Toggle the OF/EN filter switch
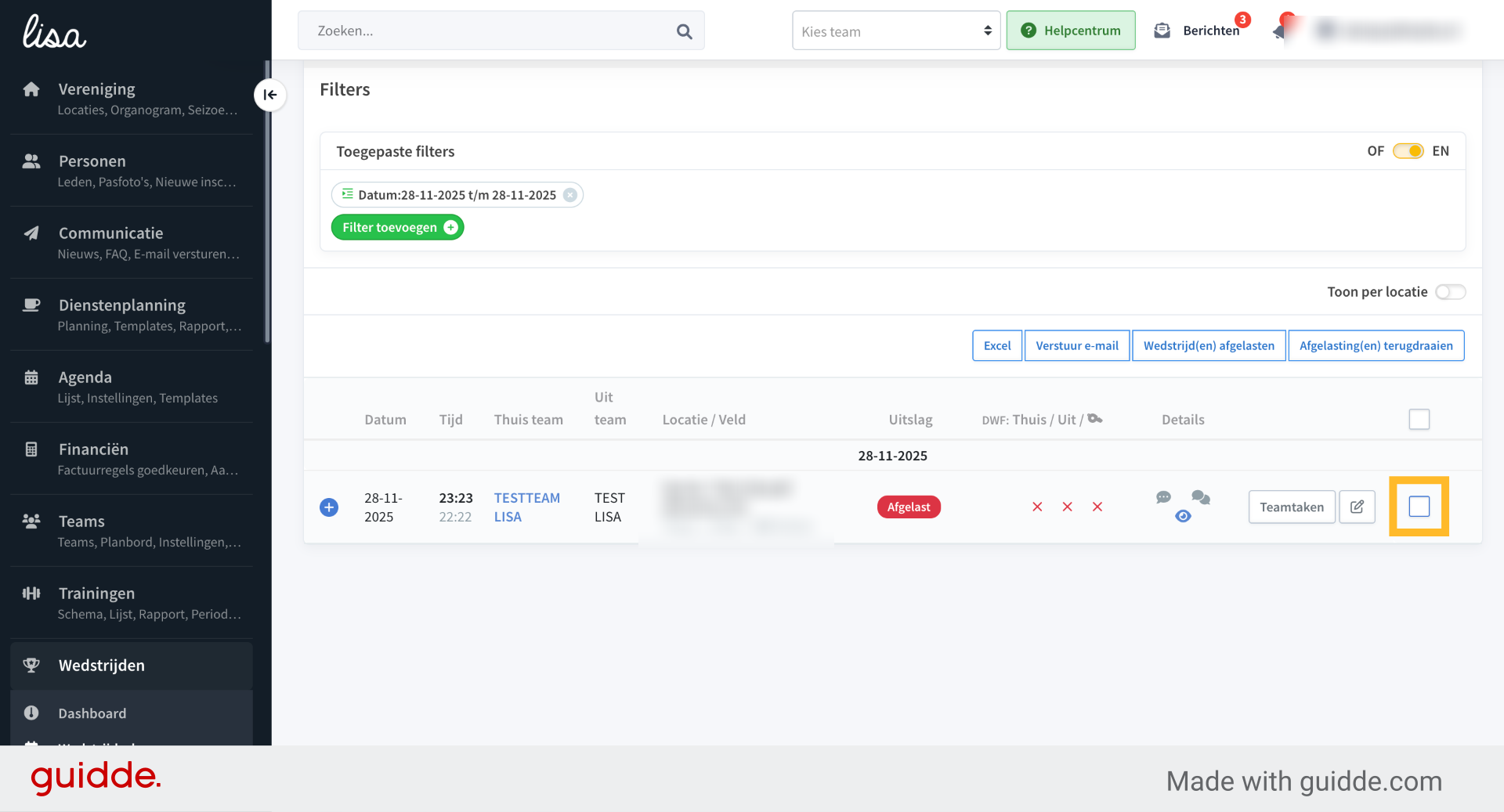1504x812 pixels. coord(1408,151)
